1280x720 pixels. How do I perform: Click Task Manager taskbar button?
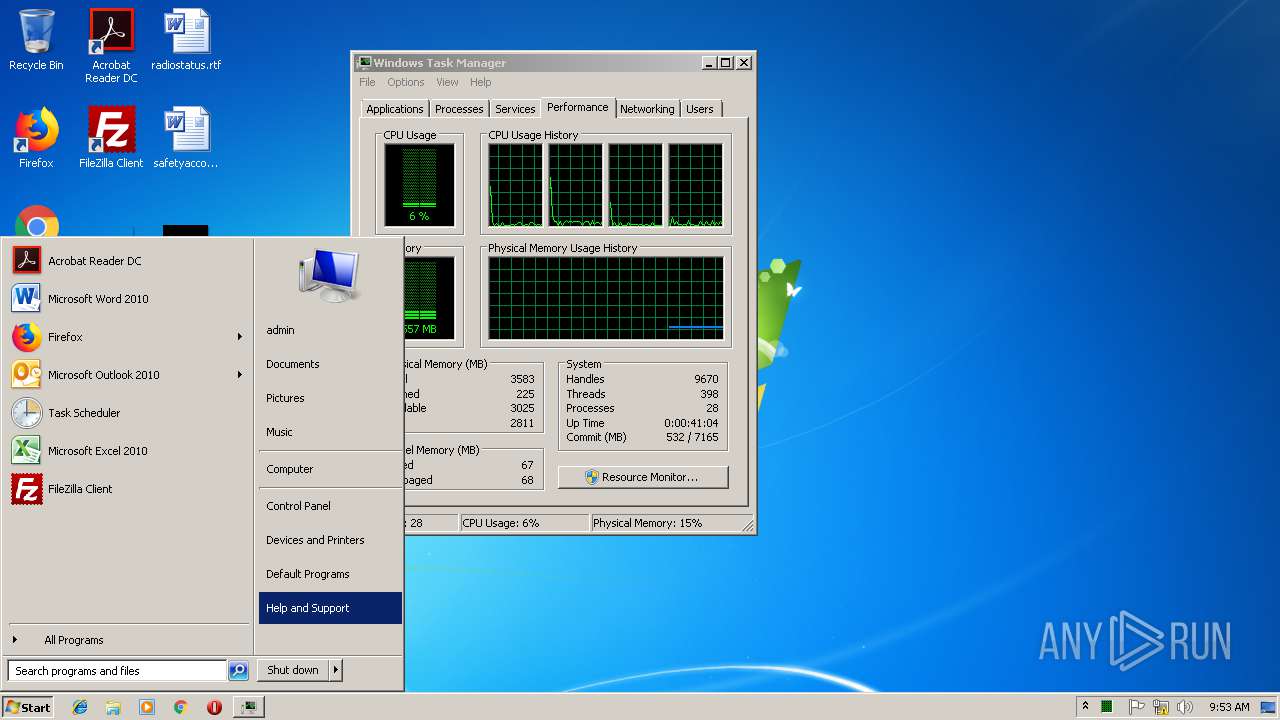click(x=248, y=707)
